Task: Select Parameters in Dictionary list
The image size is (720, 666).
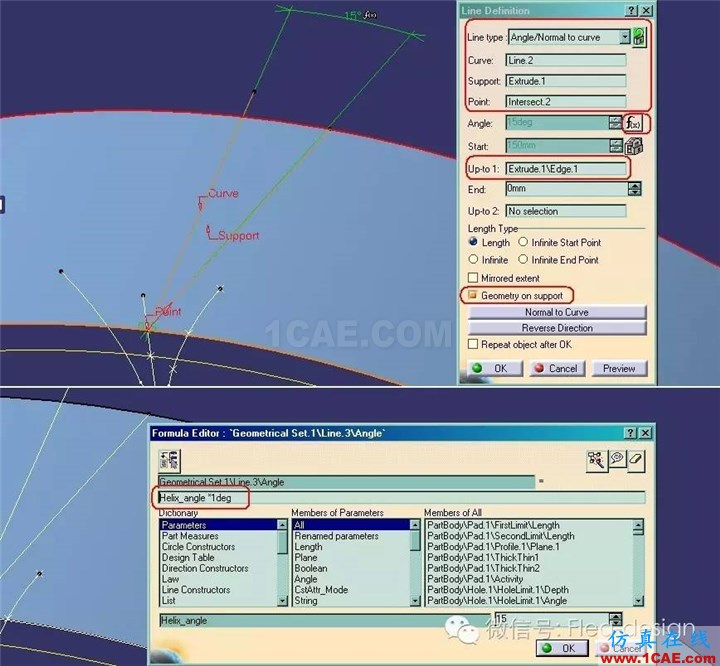Action: tap(219, 525)
